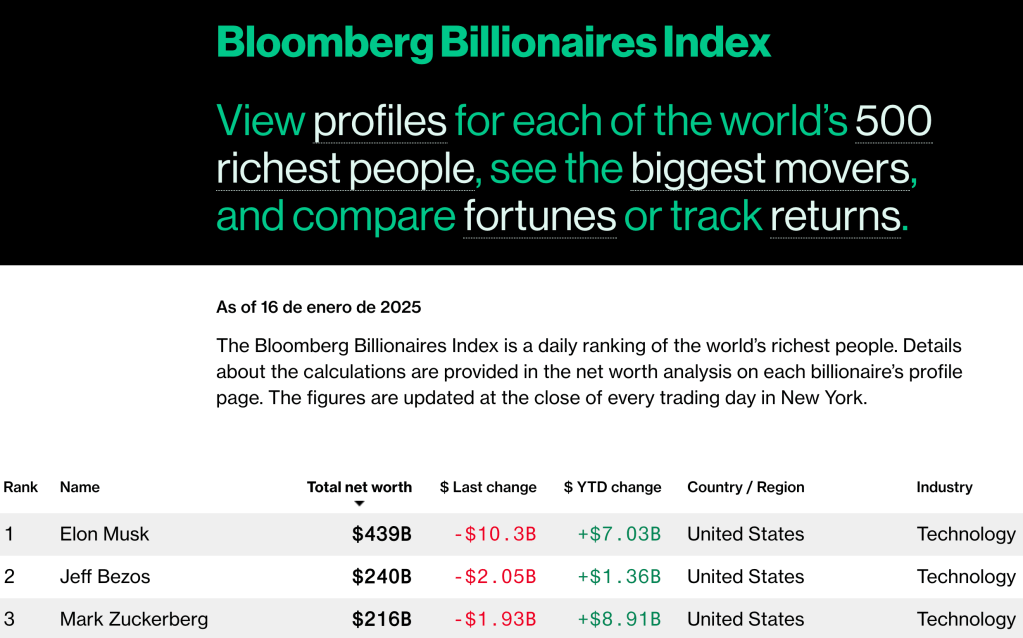Screen dimensions: 1023x638
Task: Click Jeff Bezos's Technology industry cell
Action: click(965, 577)
